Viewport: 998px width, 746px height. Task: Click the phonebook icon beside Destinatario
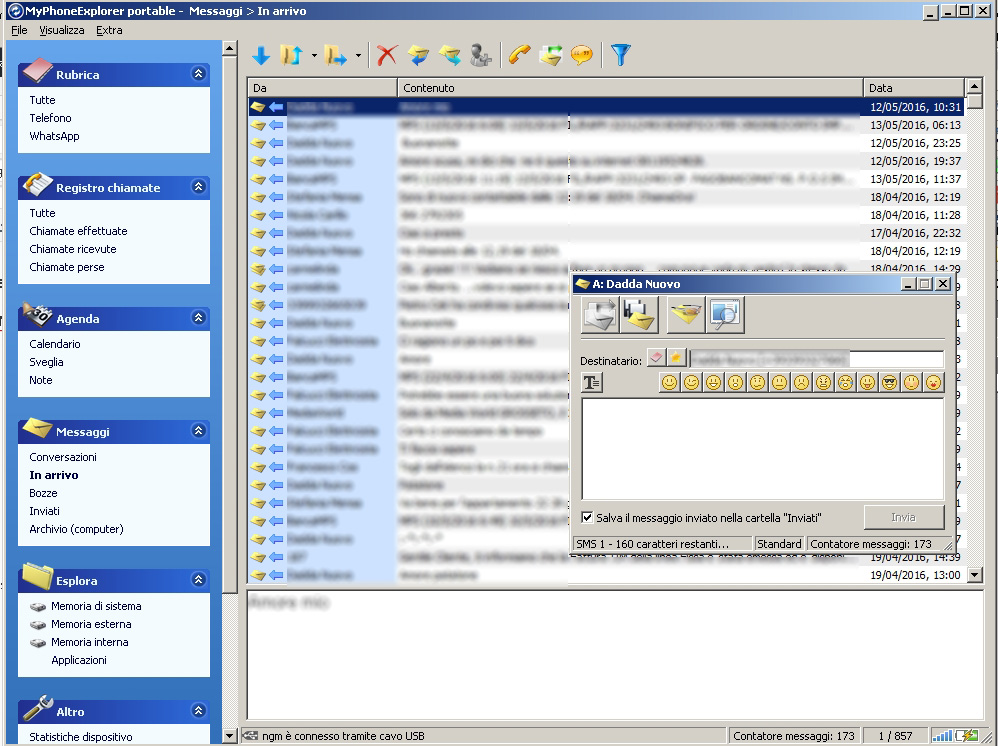pyautogui.click(x=656, y=358)
